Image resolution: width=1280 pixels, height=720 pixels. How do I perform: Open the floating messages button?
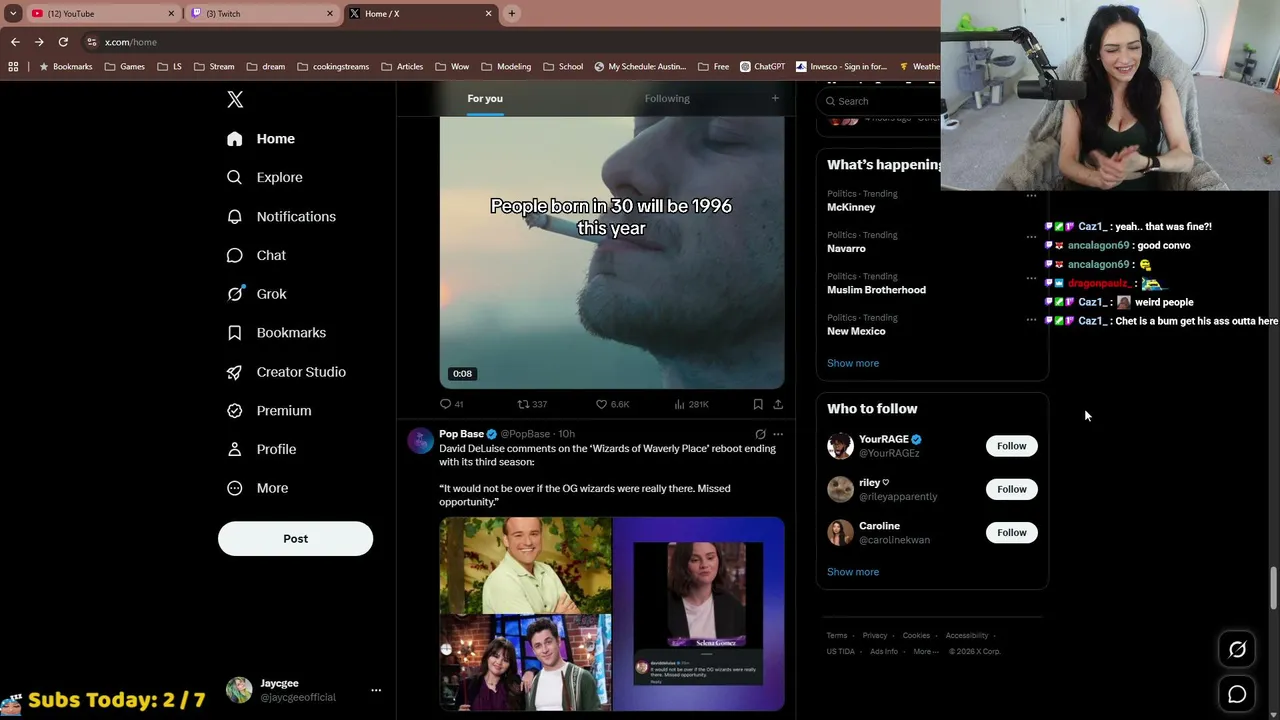coord(1237,694)
